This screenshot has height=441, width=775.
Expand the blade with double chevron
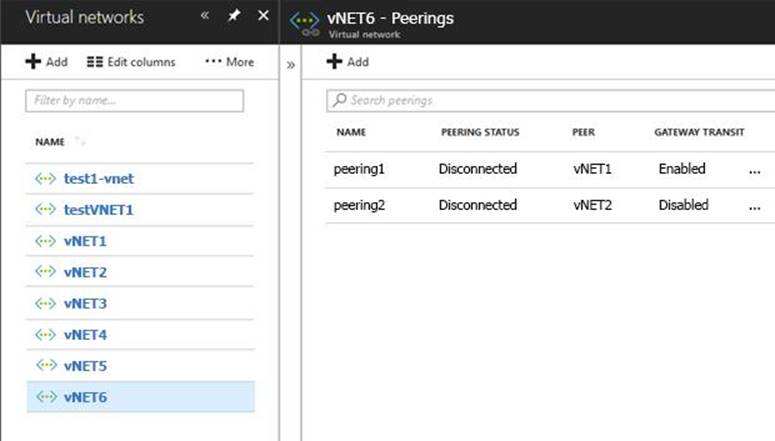[291, 65]
